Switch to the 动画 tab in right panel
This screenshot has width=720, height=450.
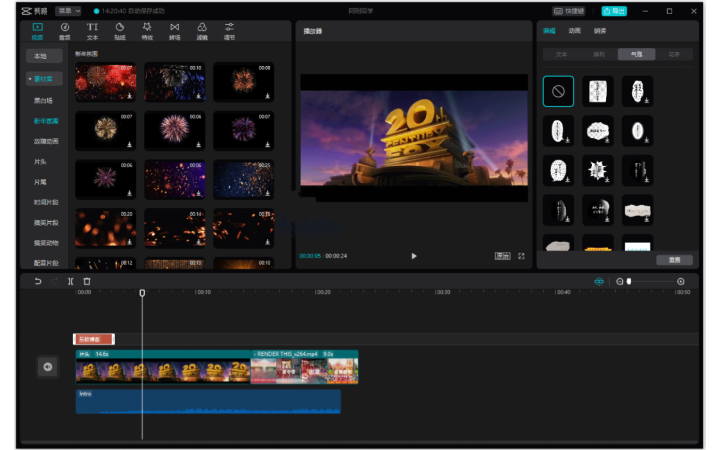point(574,31)
